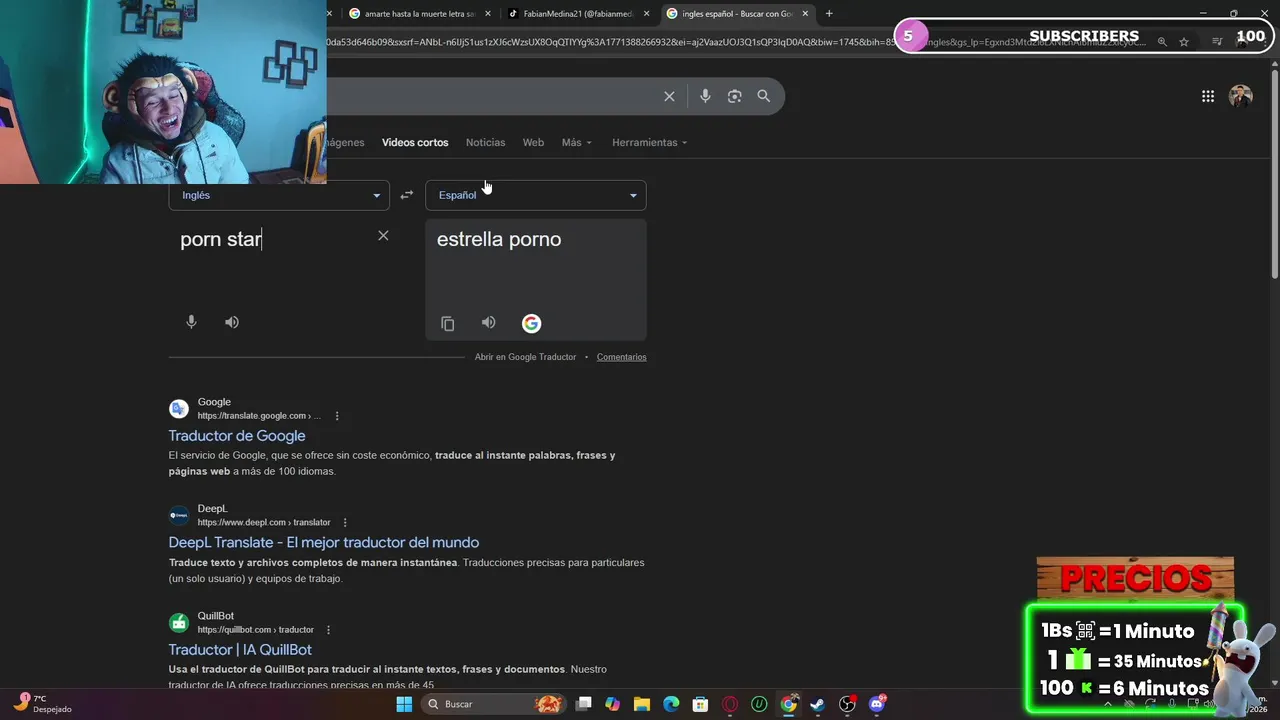
Task: Open 'Traductor de Google' result link
Action: coord(237,436)
